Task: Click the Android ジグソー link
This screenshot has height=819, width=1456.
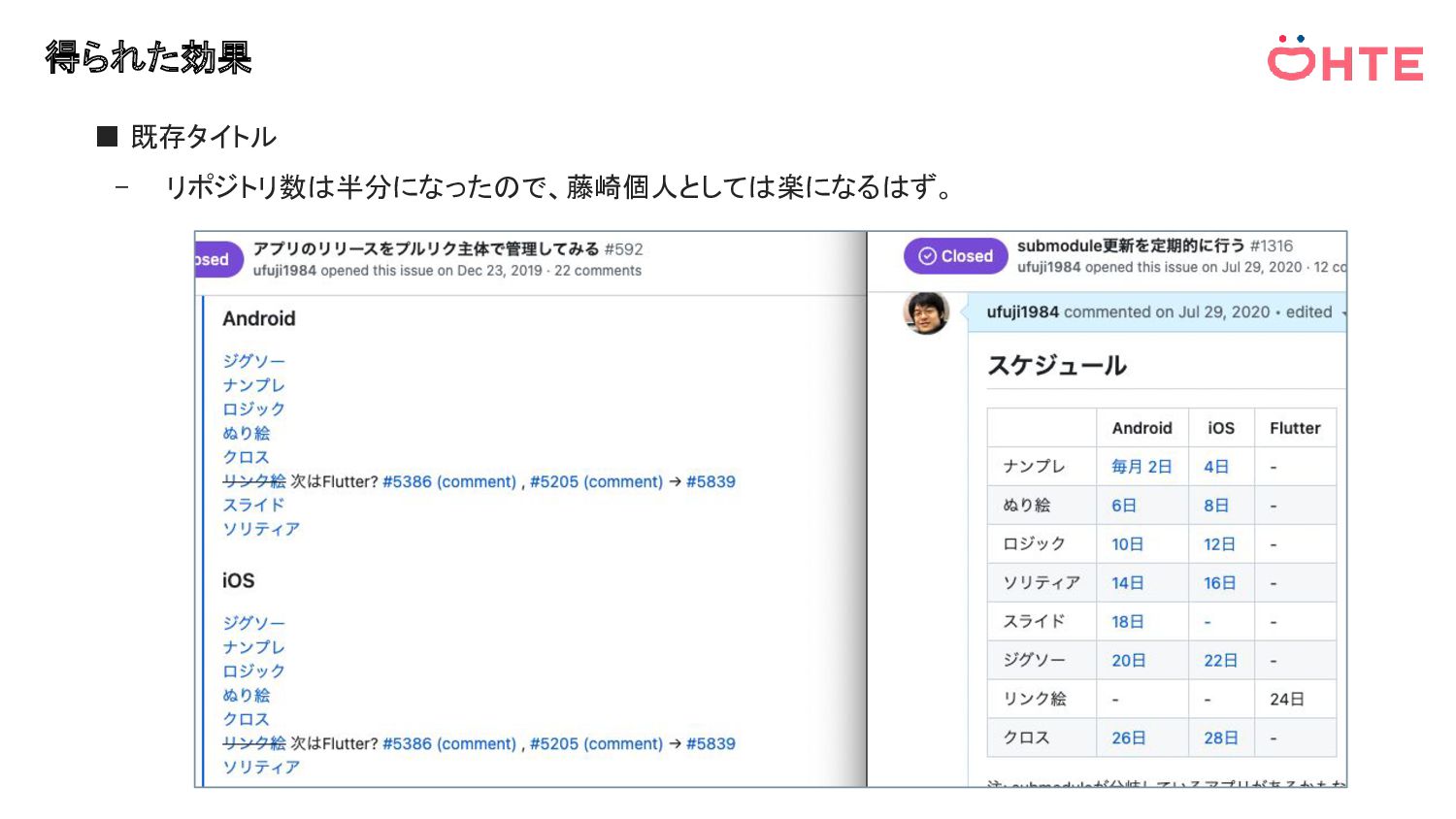Action: tap(253, 361)
